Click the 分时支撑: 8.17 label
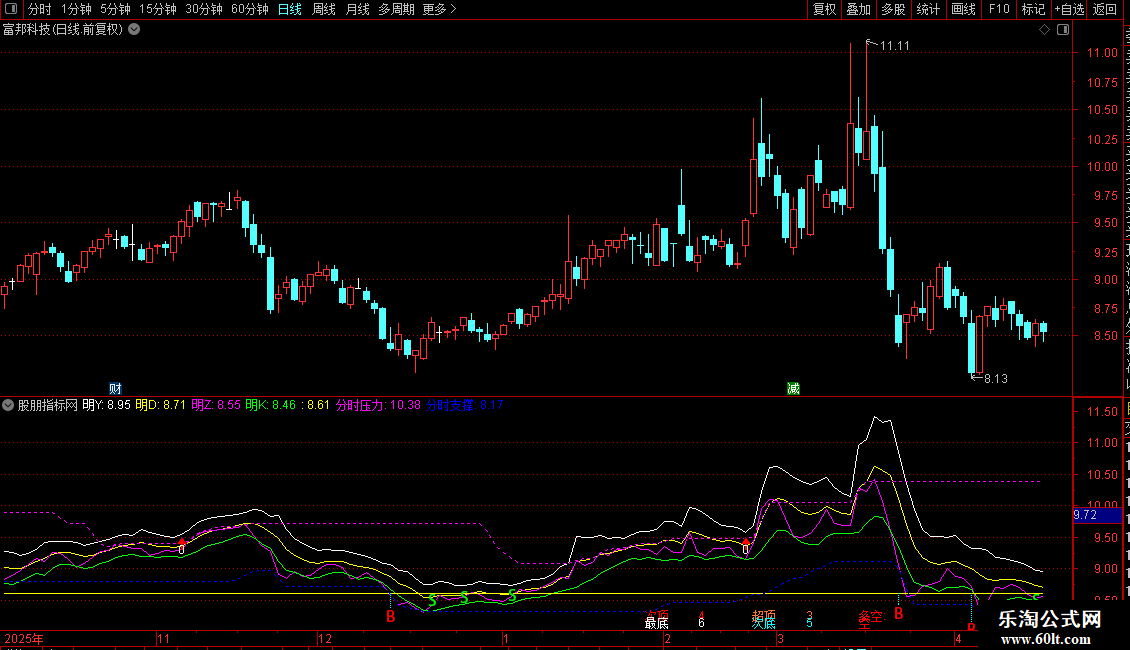 (x=465, y=405)
